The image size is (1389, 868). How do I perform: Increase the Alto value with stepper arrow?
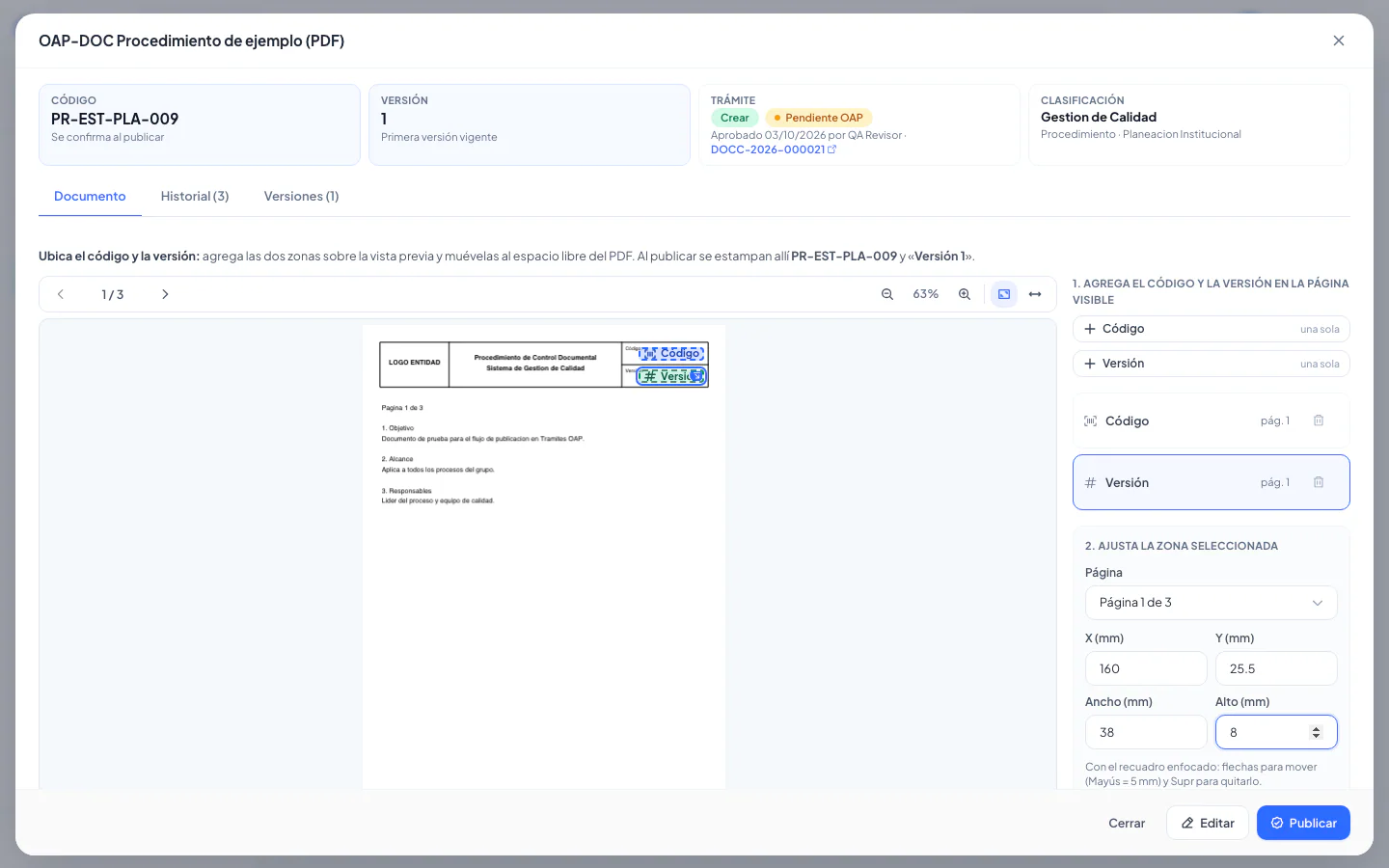[x=1317, y=729]
